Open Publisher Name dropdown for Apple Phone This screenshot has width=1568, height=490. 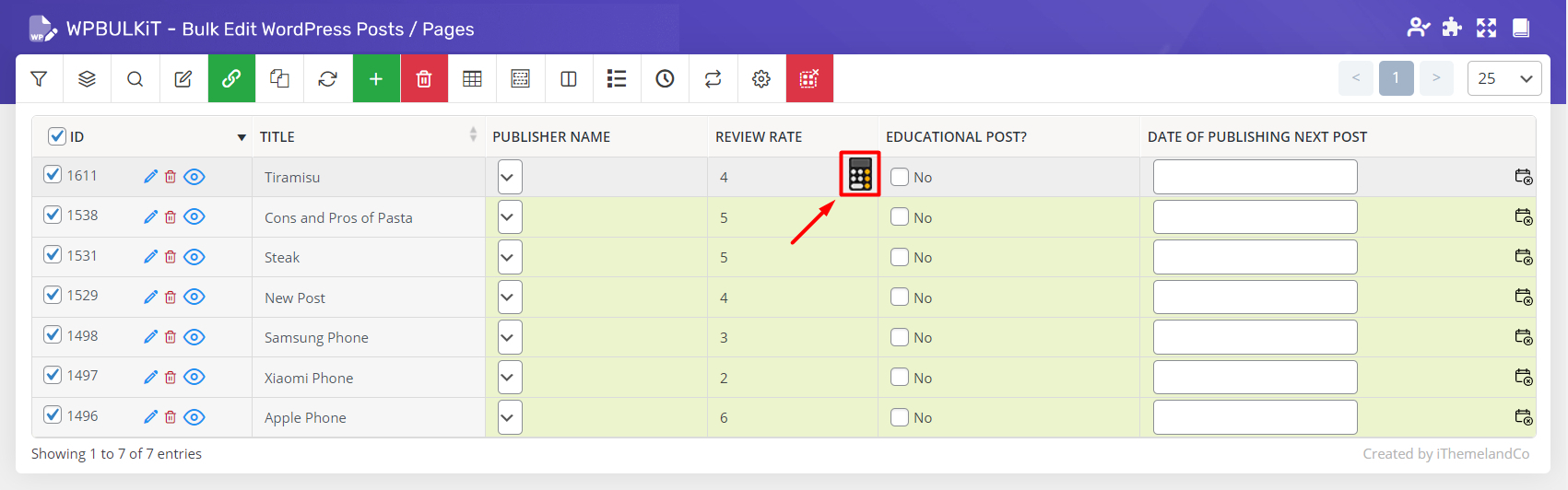click(x=510, y=417)
